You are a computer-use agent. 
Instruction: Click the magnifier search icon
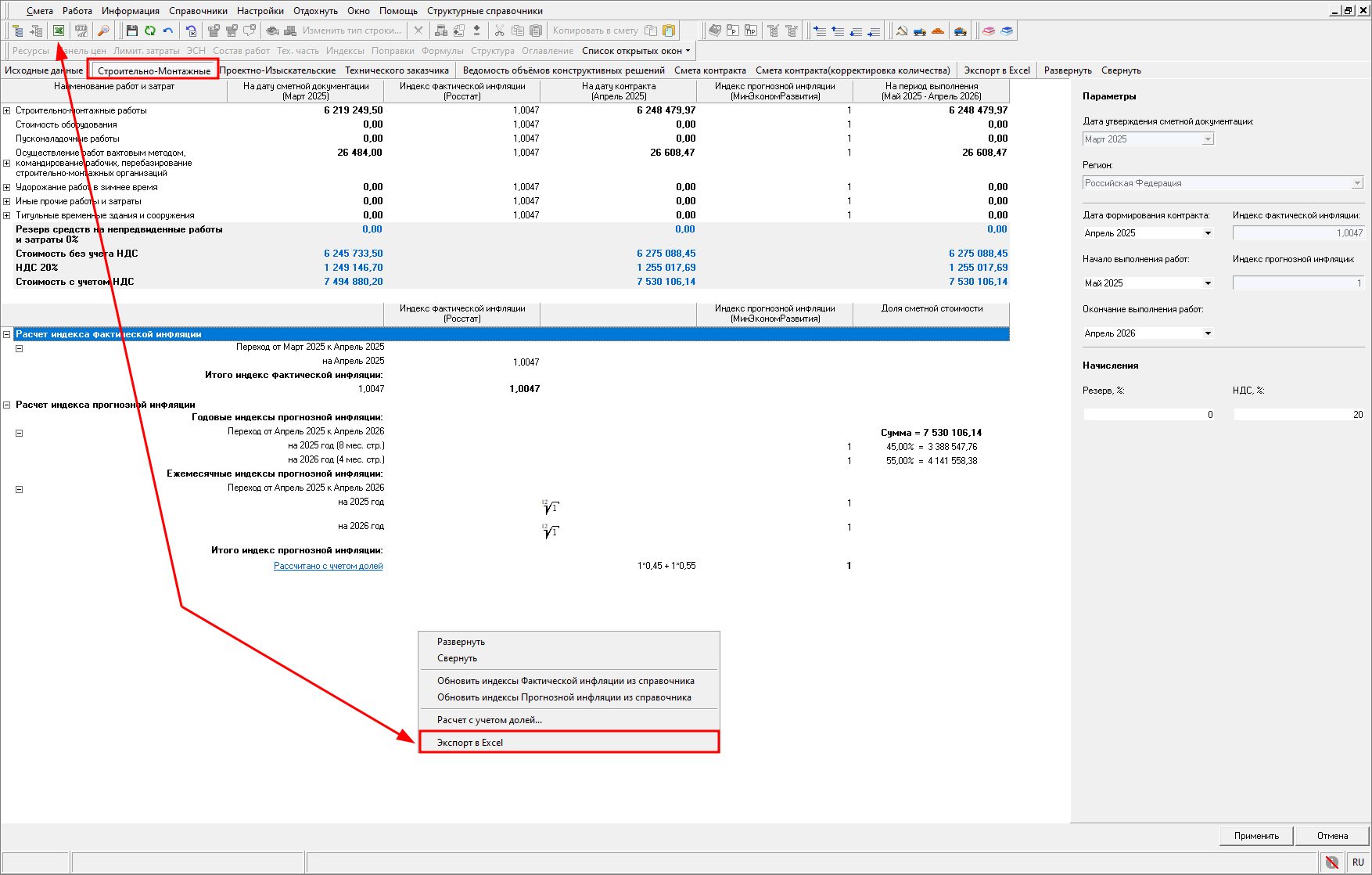click(x=103, y=31)
